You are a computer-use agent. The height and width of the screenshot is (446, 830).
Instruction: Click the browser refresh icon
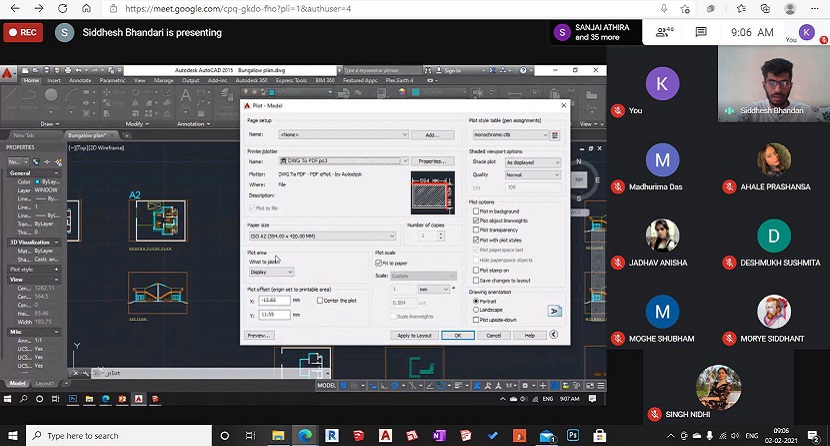[x=62, y=9]
